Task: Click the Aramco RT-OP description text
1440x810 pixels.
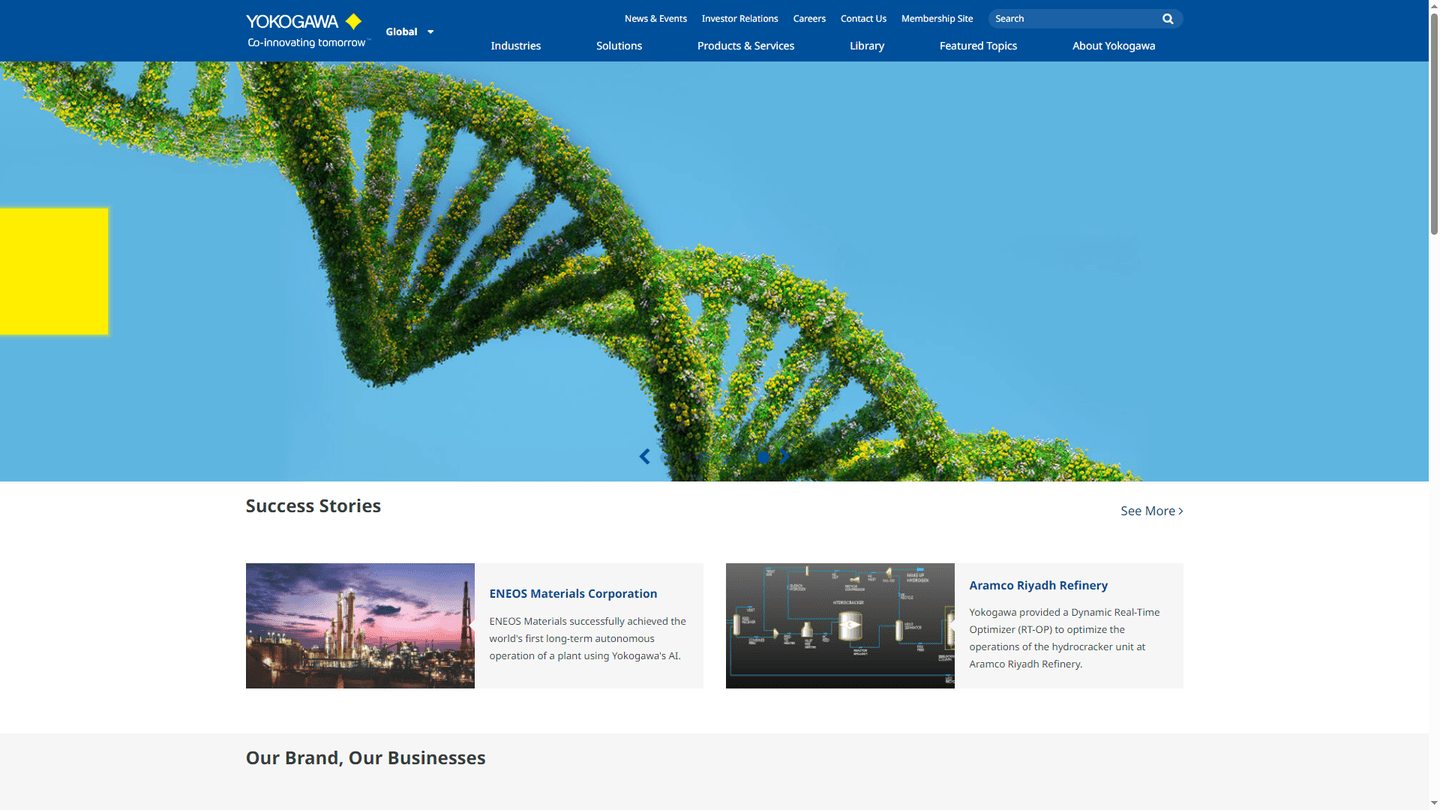Action: (1065, 638)
